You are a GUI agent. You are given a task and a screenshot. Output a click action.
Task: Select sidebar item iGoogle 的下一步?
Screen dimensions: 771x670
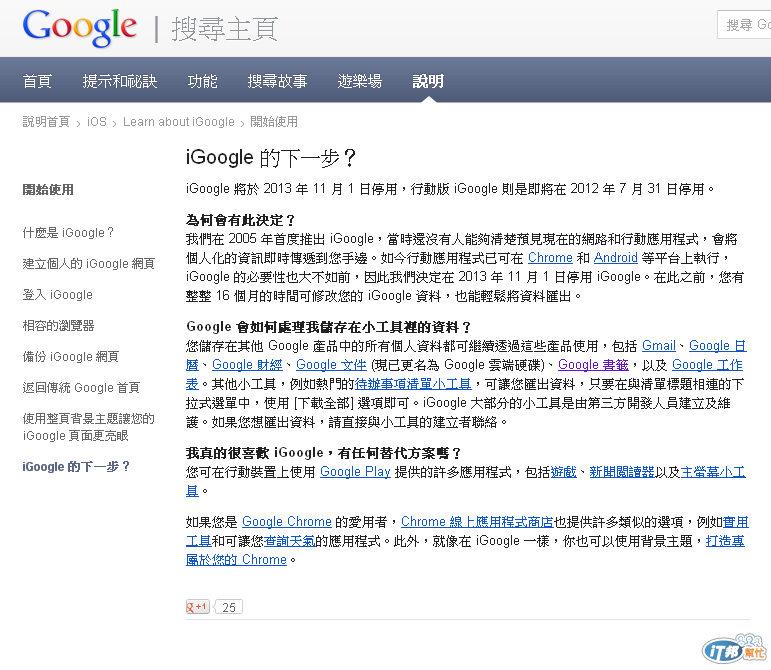click(x=76, y=466)
